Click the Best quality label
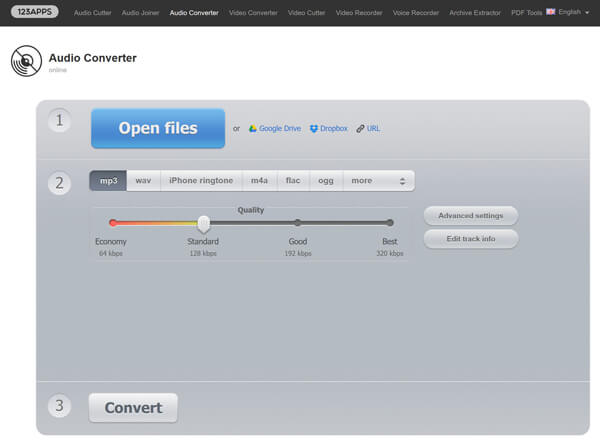The image size is (600, 443). (x=390, y=241)
